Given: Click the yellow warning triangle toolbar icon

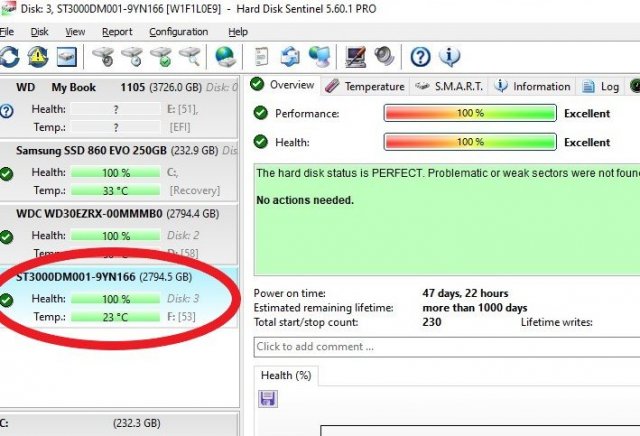Looking at the screenshot, I should [38, 56].
